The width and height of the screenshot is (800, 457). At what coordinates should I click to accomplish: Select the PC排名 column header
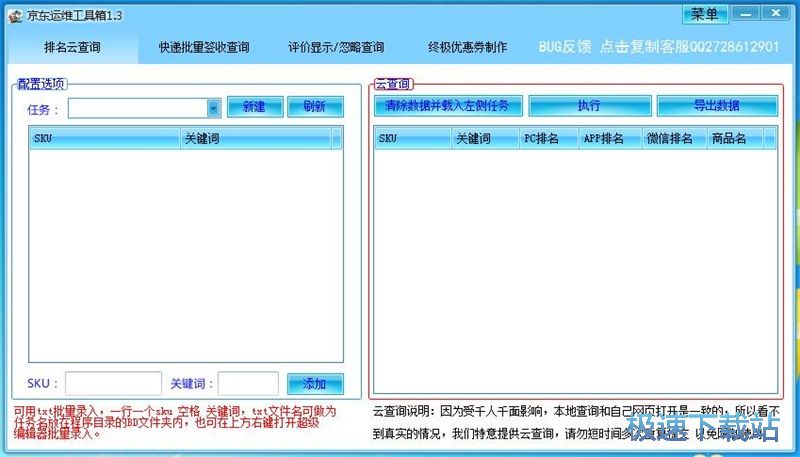(x=549, y=138)
